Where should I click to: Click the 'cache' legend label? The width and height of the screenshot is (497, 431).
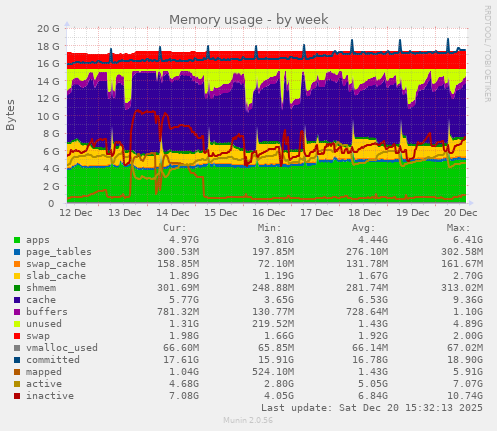pyautogui.click(x=41, y=300)
